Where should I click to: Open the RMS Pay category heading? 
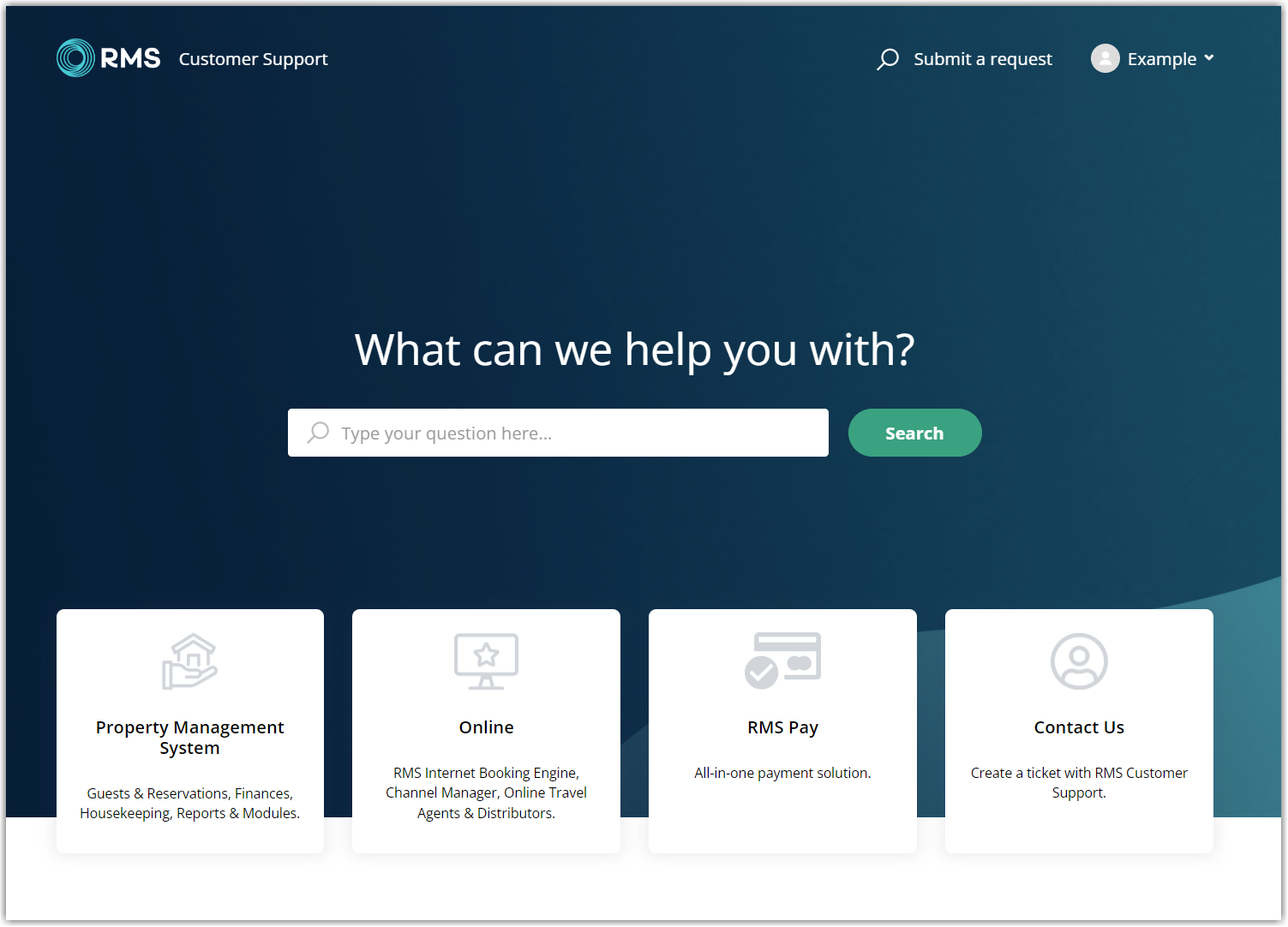(782, 727)
